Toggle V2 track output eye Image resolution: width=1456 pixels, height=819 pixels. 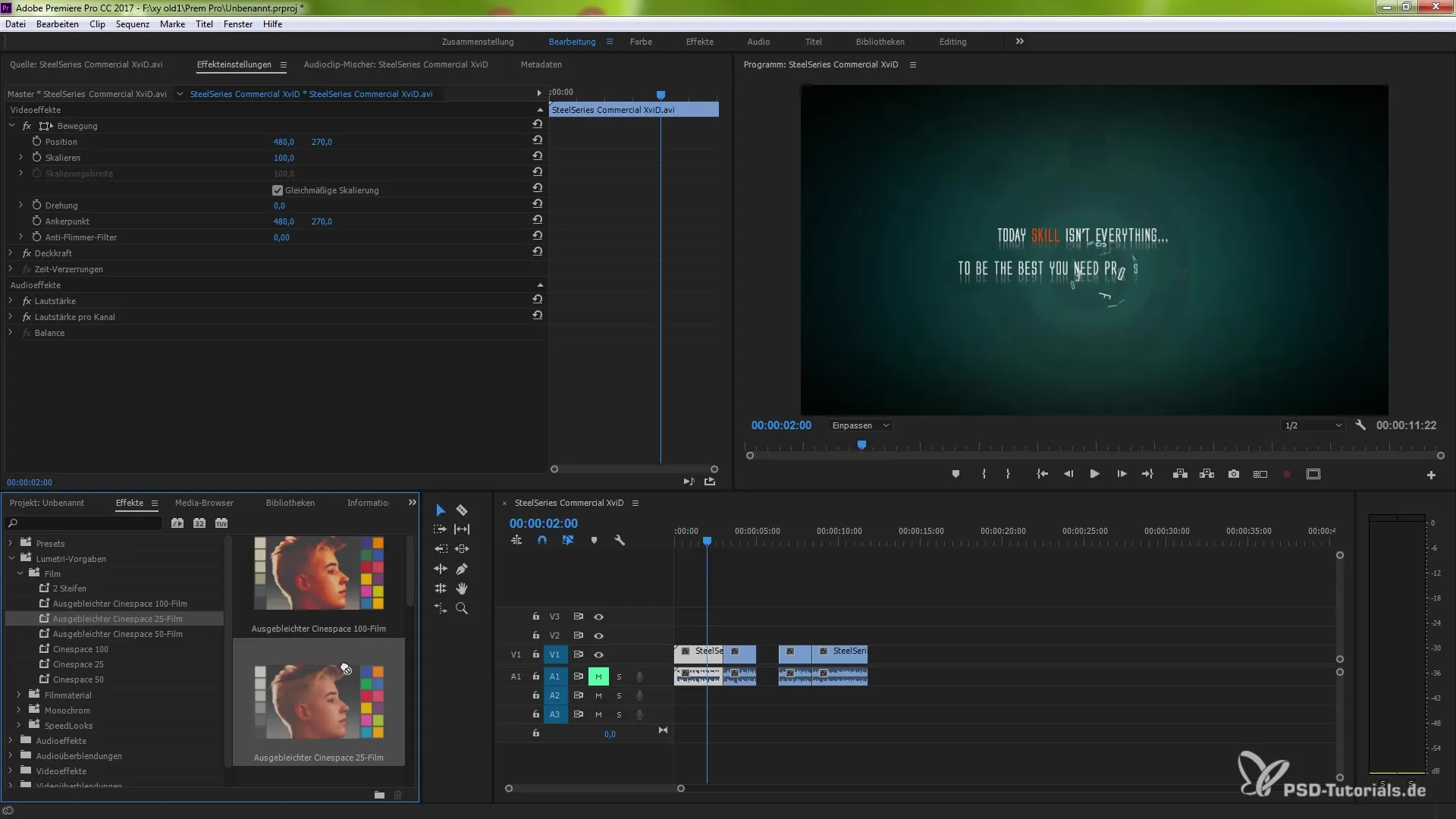point(598,636)
